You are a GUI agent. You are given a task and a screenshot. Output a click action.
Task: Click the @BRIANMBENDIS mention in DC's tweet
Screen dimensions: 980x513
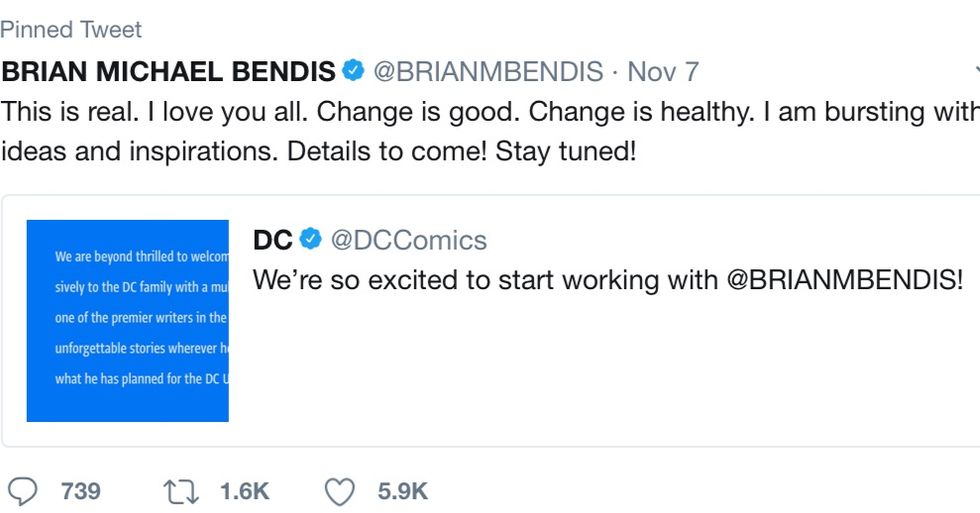[x=843, y=280]
